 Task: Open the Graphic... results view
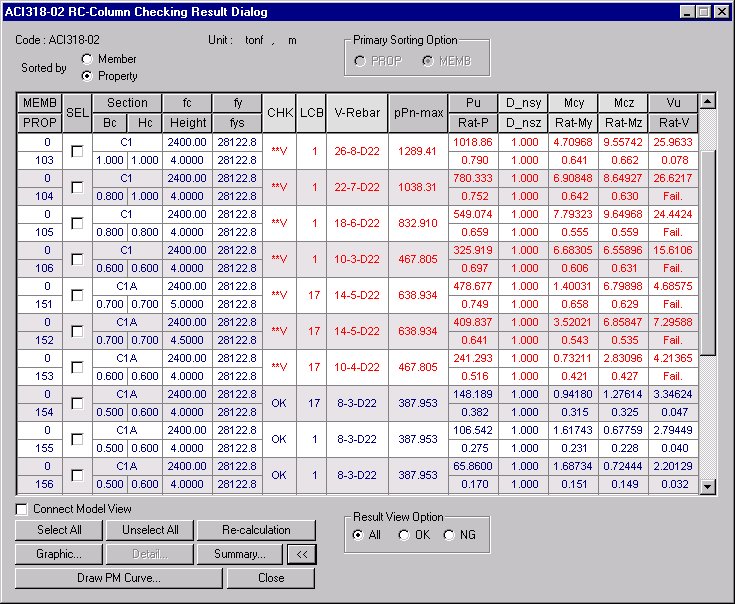pyautogui.click(x=59, y=554)
